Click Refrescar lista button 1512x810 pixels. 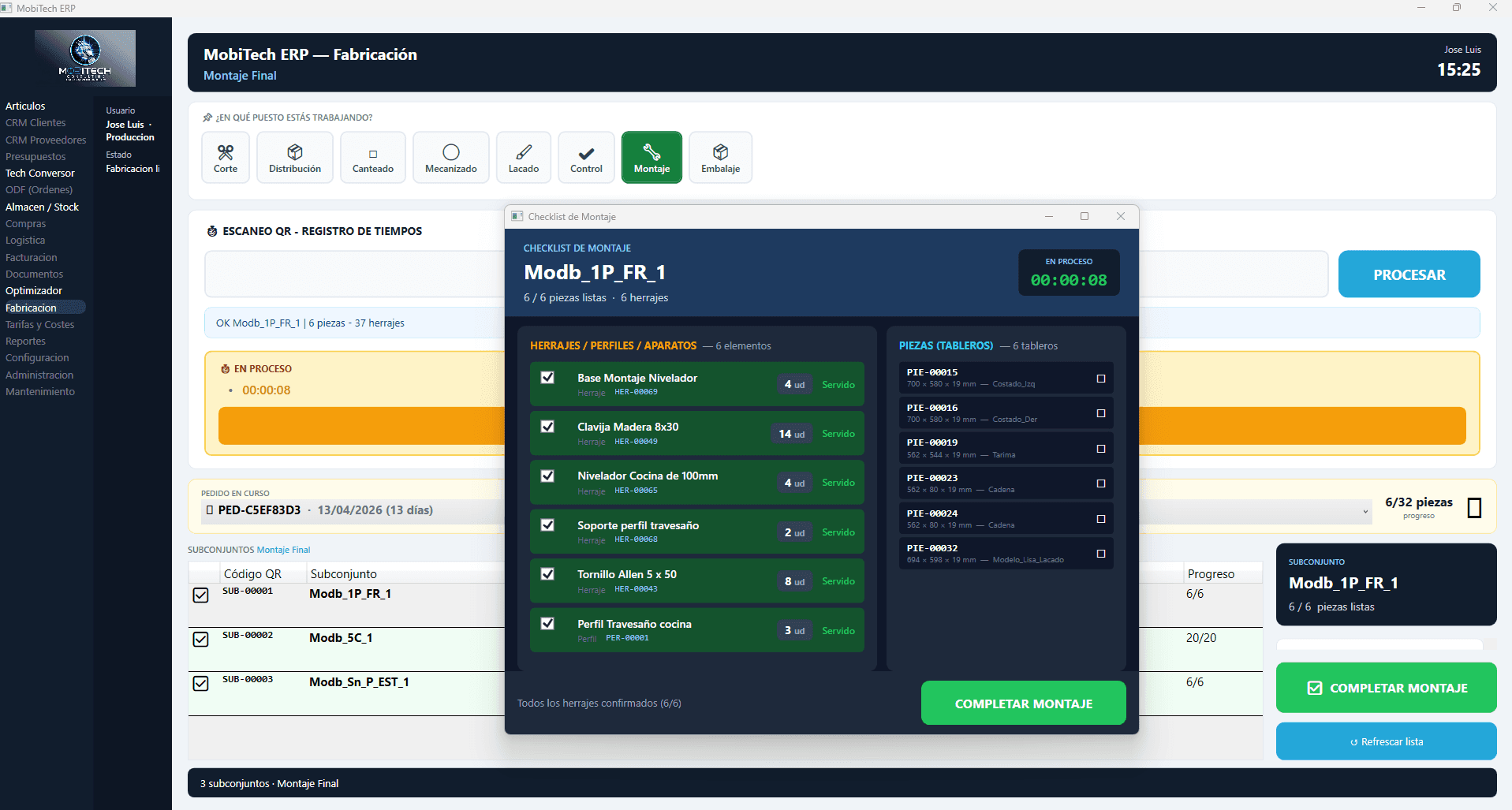(1386, 741)
